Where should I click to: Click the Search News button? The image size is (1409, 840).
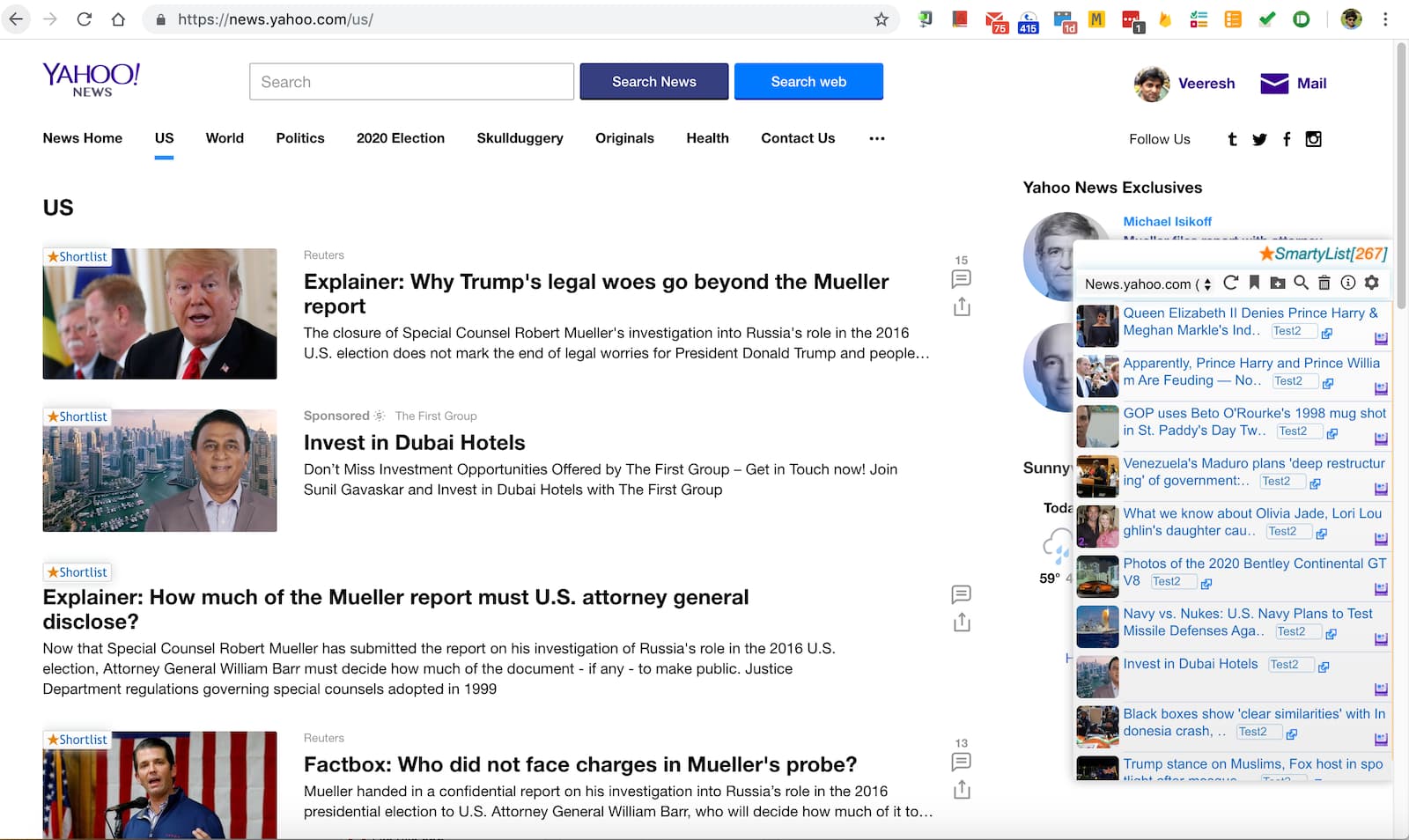click(653, 82)
